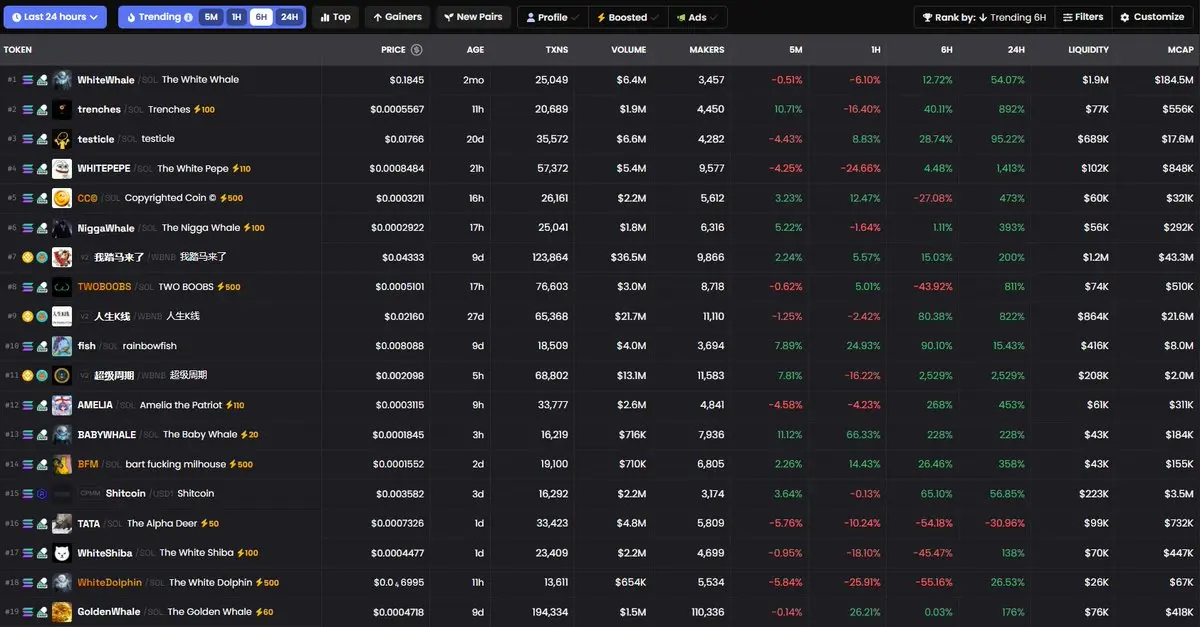Image resolution: width=1200 pixels, height=627 pixels.
Task: Click boost 500 badge on Copyrighted Coin
Action: point(229,198)
